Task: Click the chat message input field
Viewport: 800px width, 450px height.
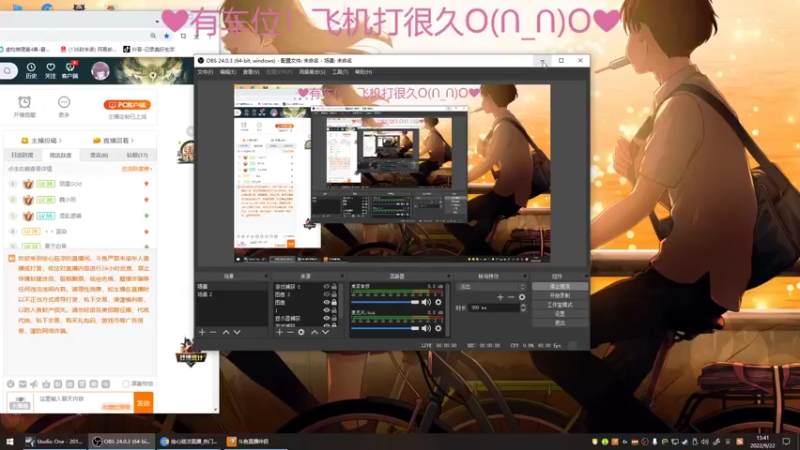Action: 83,403
